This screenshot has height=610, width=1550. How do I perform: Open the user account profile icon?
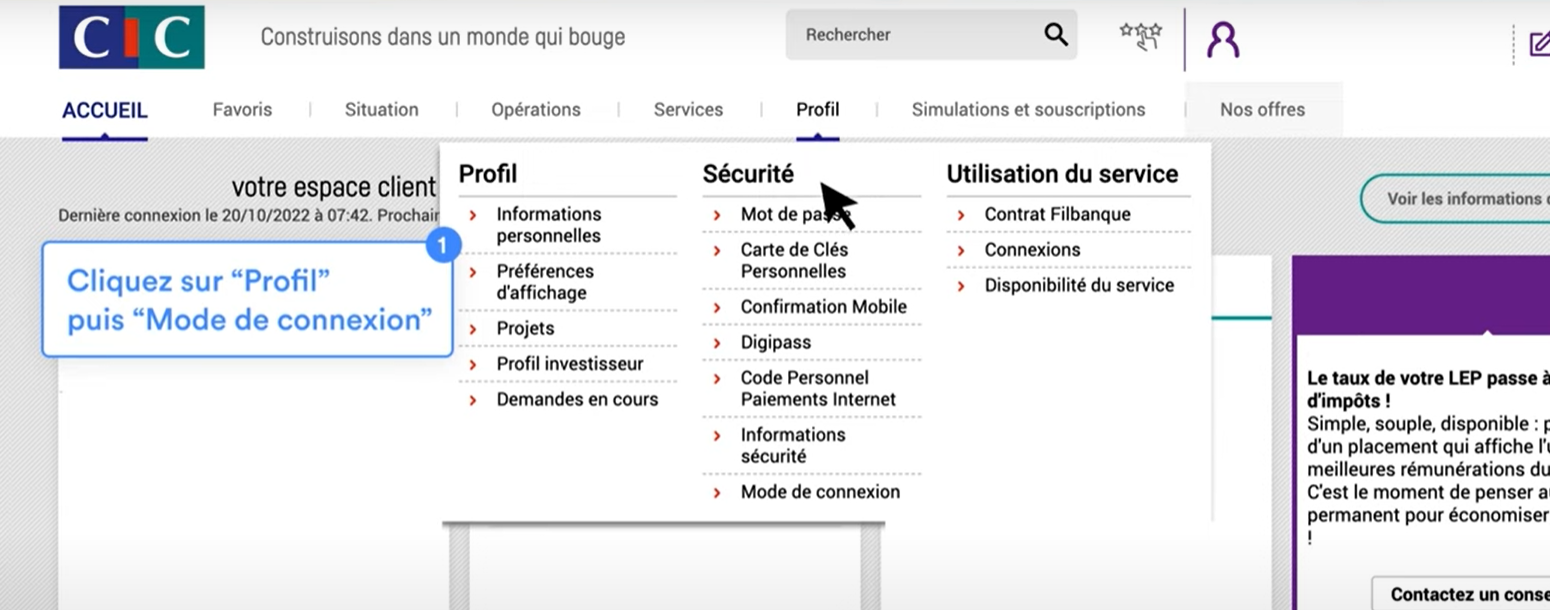[x=1222, y=39]
